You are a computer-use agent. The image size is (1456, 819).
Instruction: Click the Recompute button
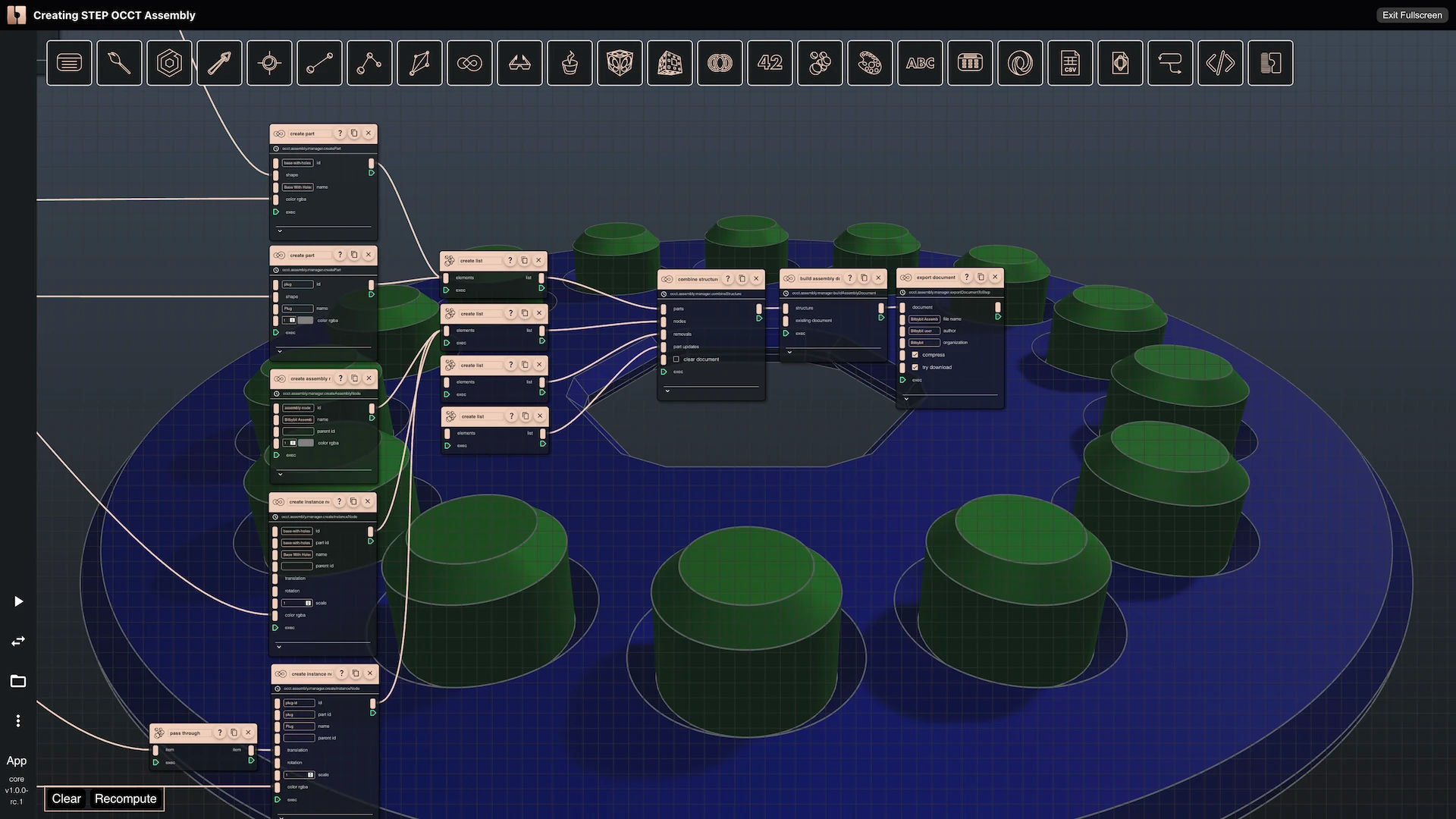tap(125, 799)
